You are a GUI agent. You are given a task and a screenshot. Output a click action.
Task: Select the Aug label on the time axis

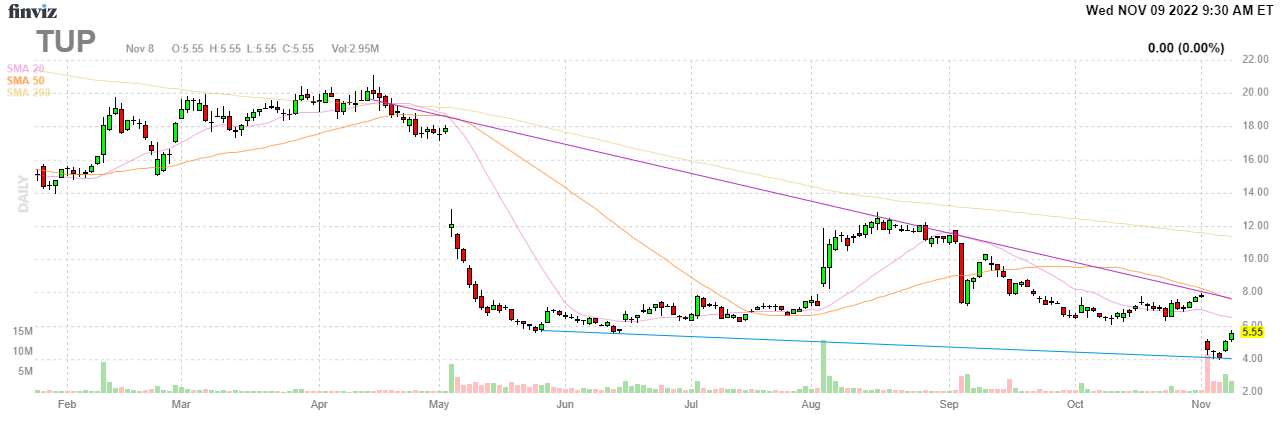tap(811, 405)
